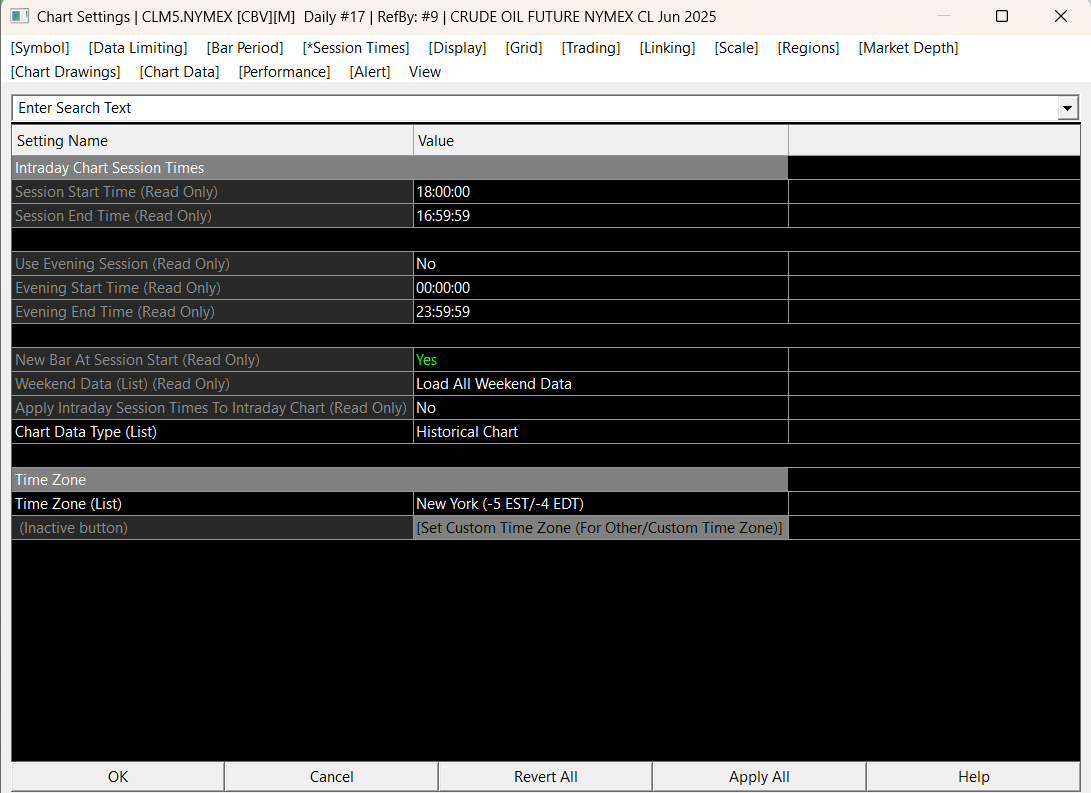This screenshot has width=1091, height=793.
Task: Expand the search text dropdown arrow
Action: click(1067, 108)
